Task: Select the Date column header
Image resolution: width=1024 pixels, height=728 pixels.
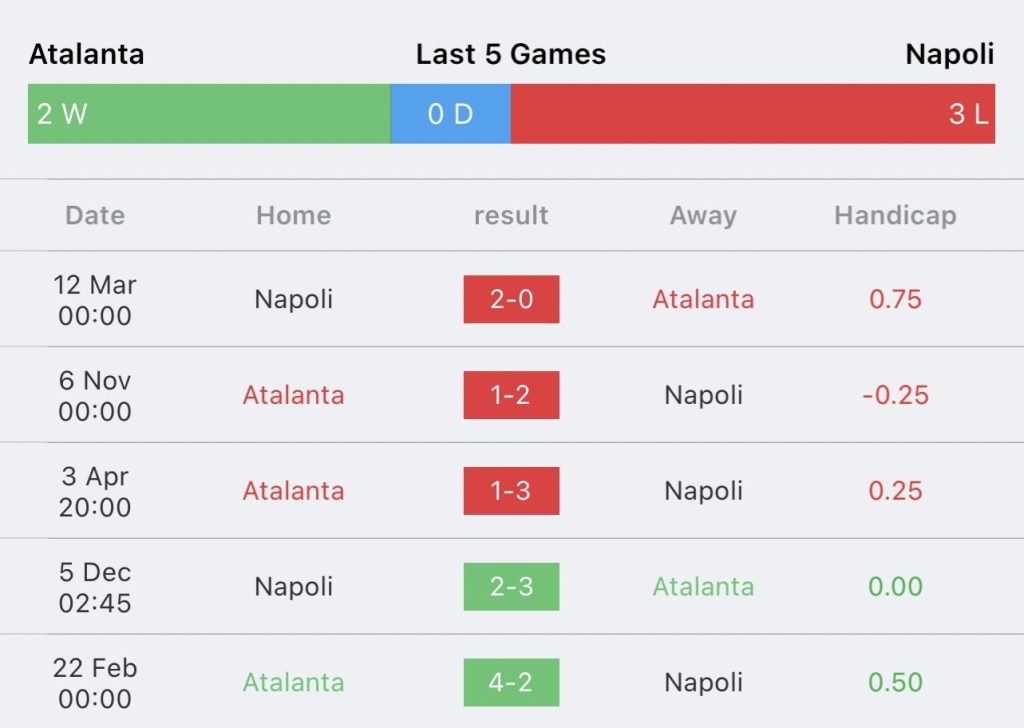Action: click(95, 215)
